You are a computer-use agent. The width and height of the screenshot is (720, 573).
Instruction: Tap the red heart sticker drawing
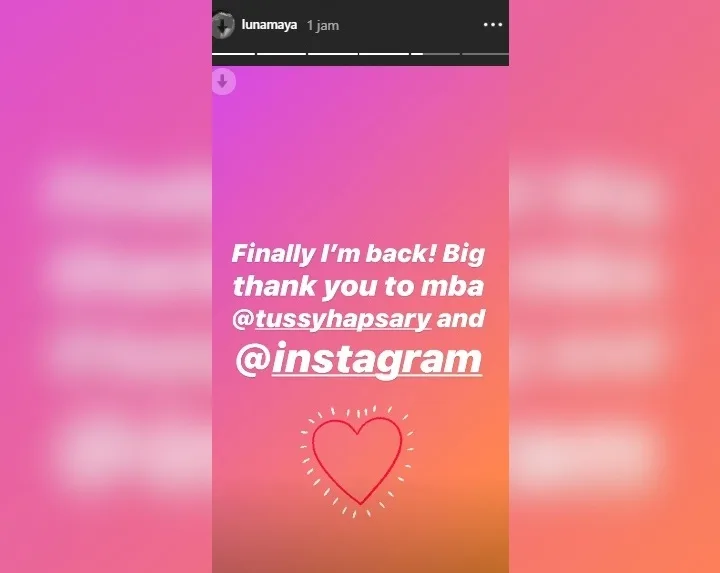(x=357, y=461)
